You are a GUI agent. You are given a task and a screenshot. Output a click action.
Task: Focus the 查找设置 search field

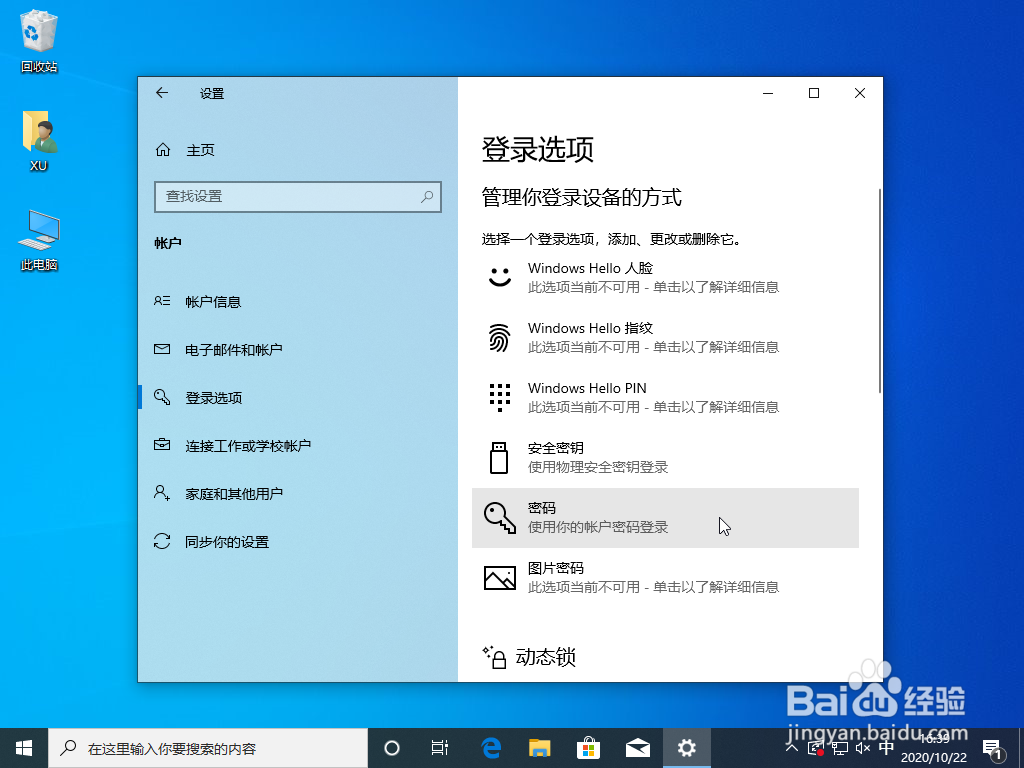click(298, 197)
